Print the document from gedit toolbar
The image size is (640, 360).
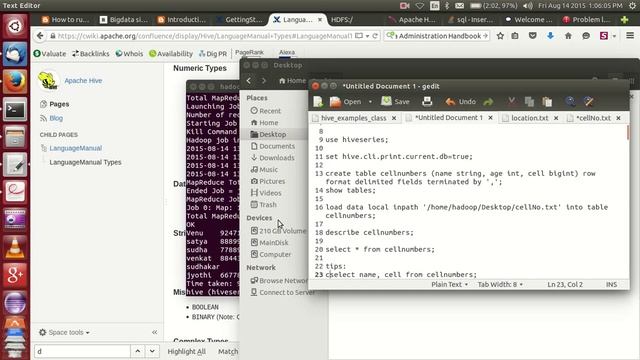tap(427, 102)
